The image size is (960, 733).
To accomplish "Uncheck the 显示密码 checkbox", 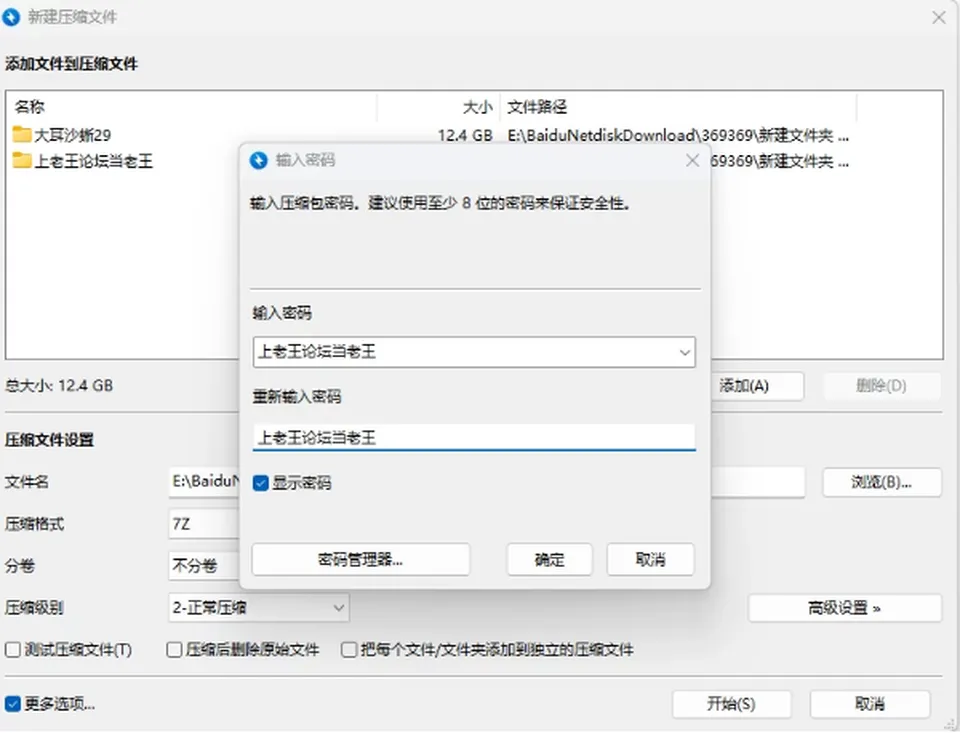I will point(261,483).
